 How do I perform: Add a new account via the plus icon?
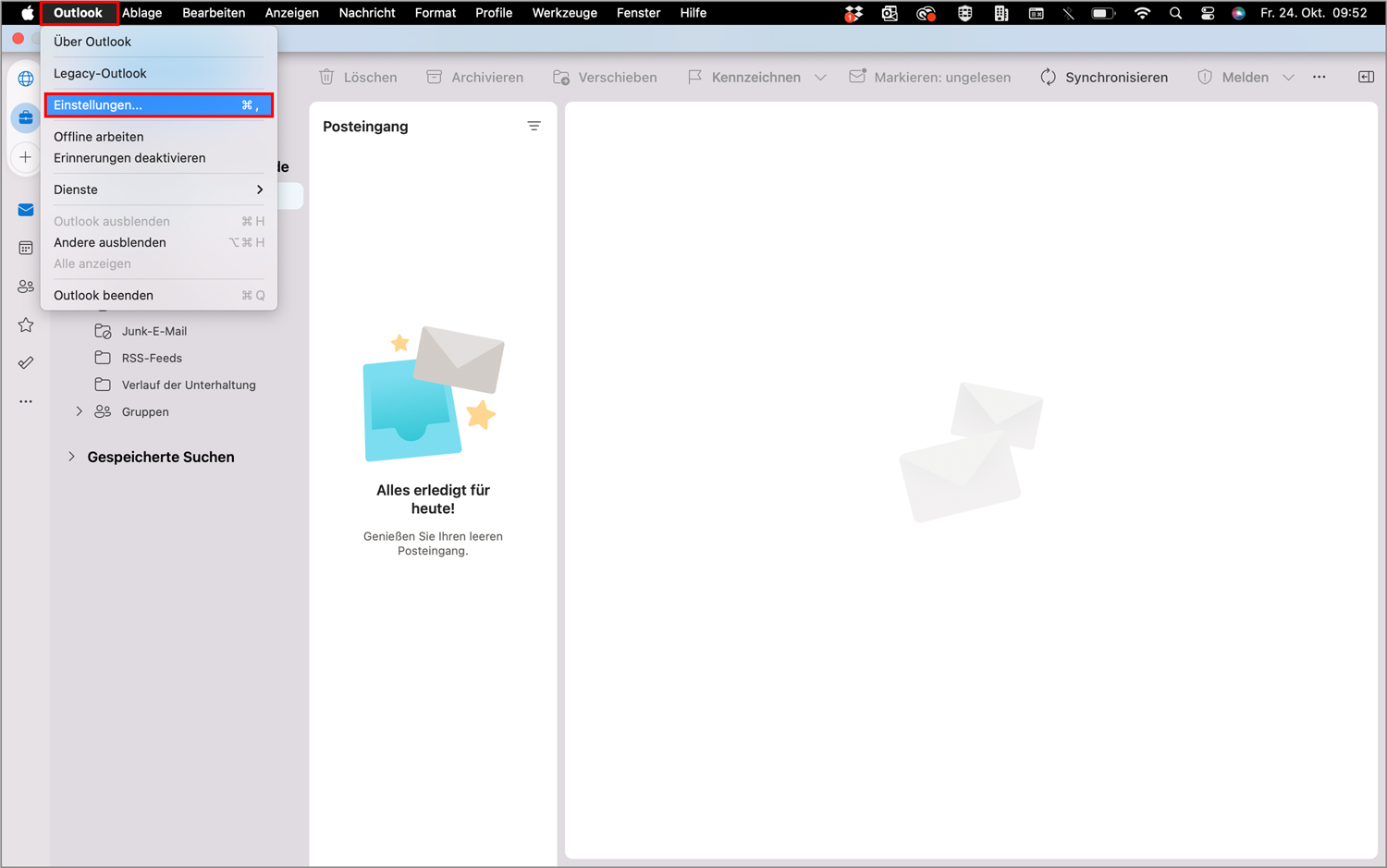point(25,157)
